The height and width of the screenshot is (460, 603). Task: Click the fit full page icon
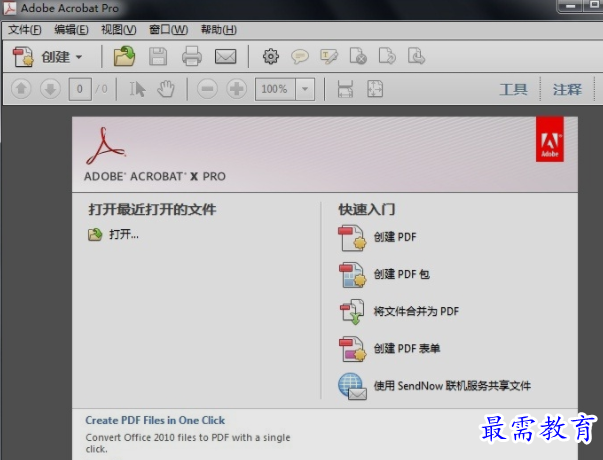point(375,89)
